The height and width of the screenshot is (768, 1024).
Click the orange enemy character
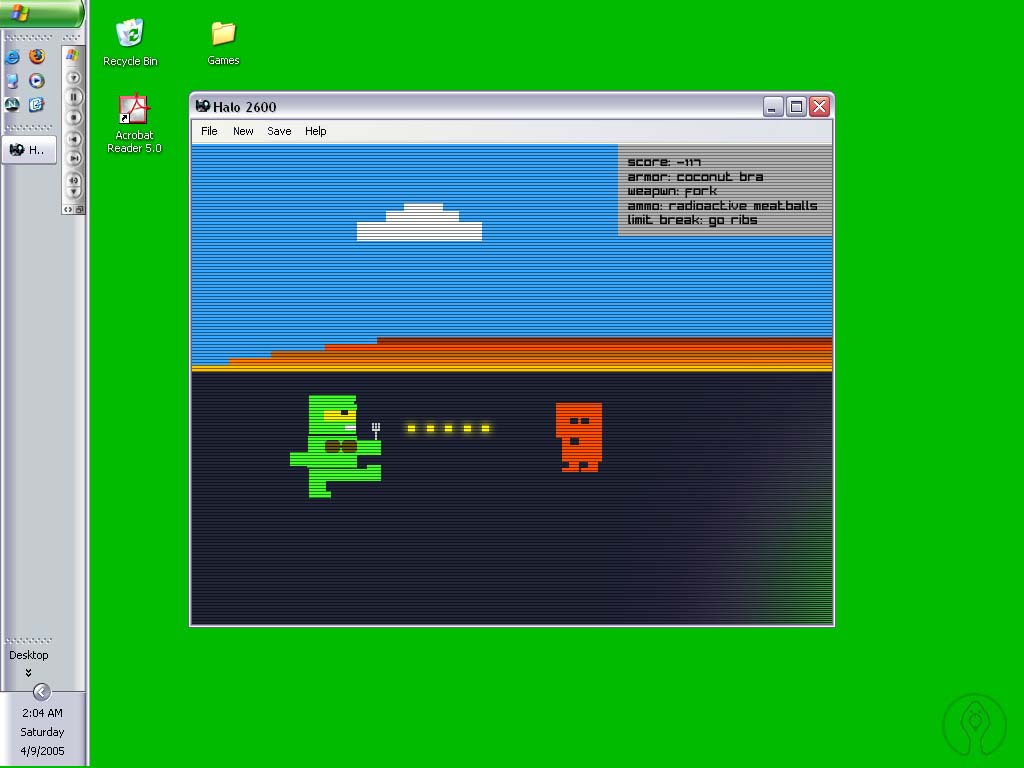579,437
